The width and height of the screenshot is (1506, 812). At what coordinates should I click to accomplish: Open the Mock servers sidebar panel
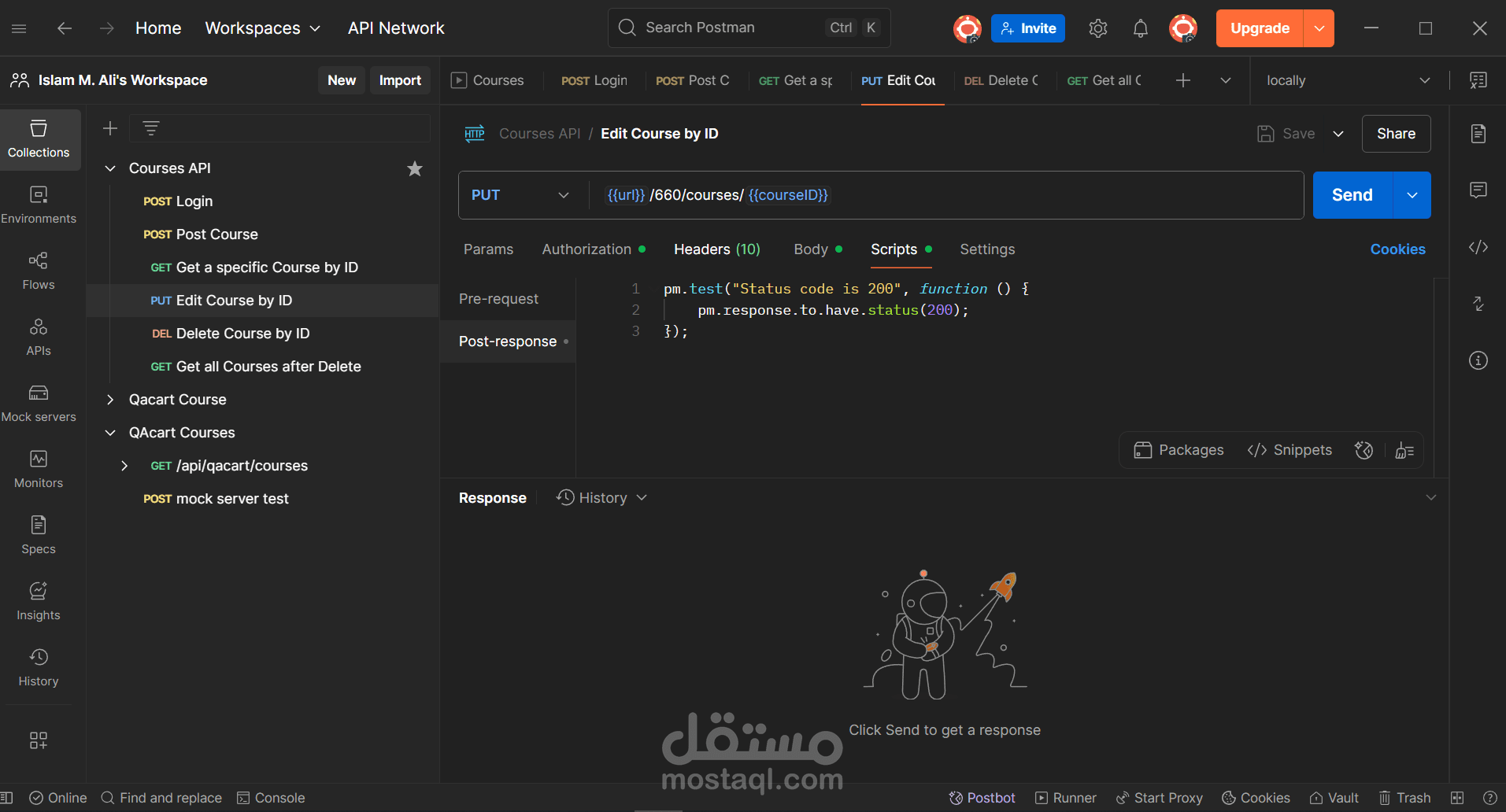click(39, 404)
